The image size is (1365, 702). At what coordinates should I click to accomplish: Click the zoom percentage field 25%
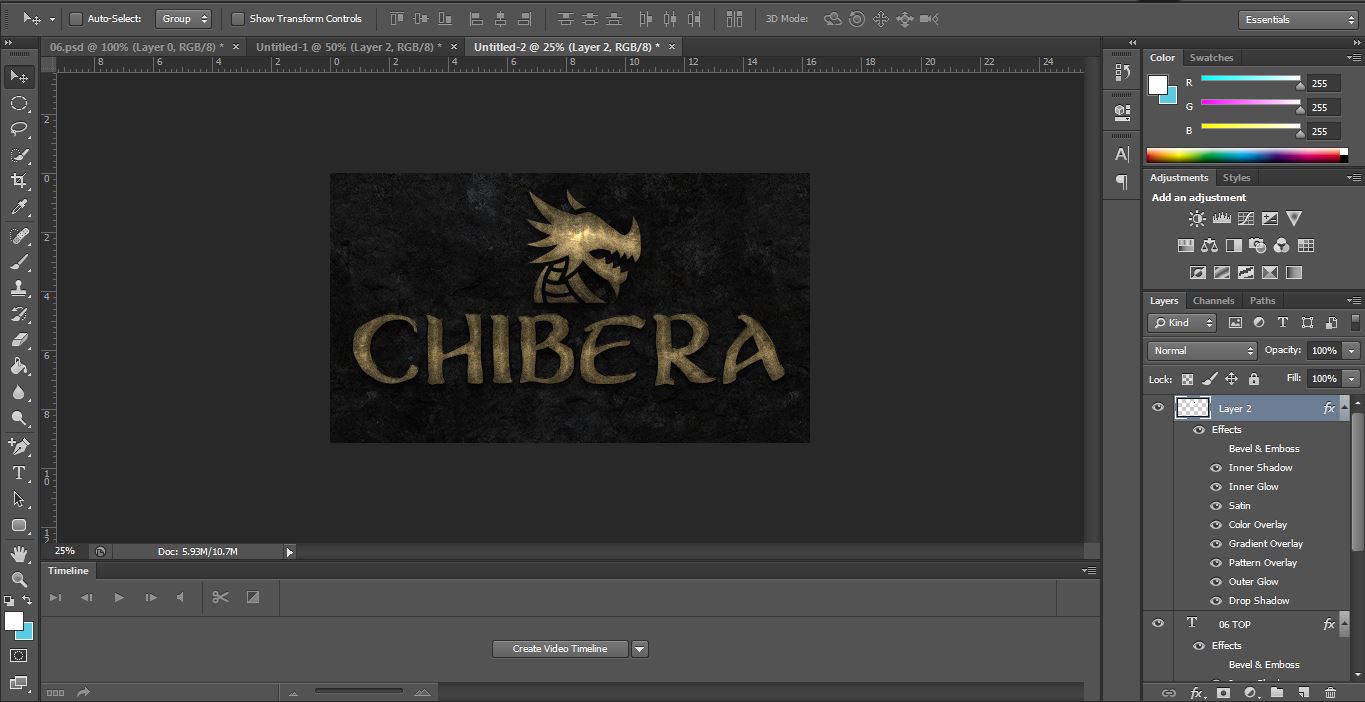coord(65,551)
